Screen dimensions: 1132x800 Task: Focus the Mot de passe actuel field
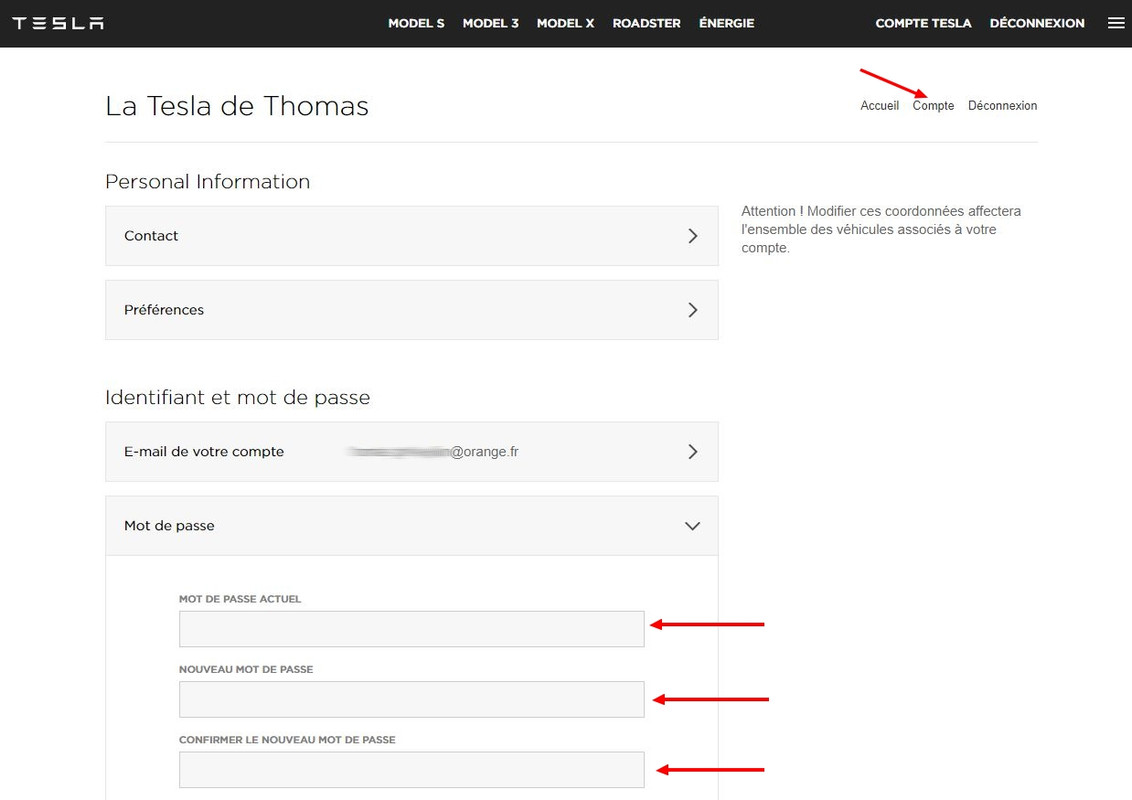coord(412,629)
